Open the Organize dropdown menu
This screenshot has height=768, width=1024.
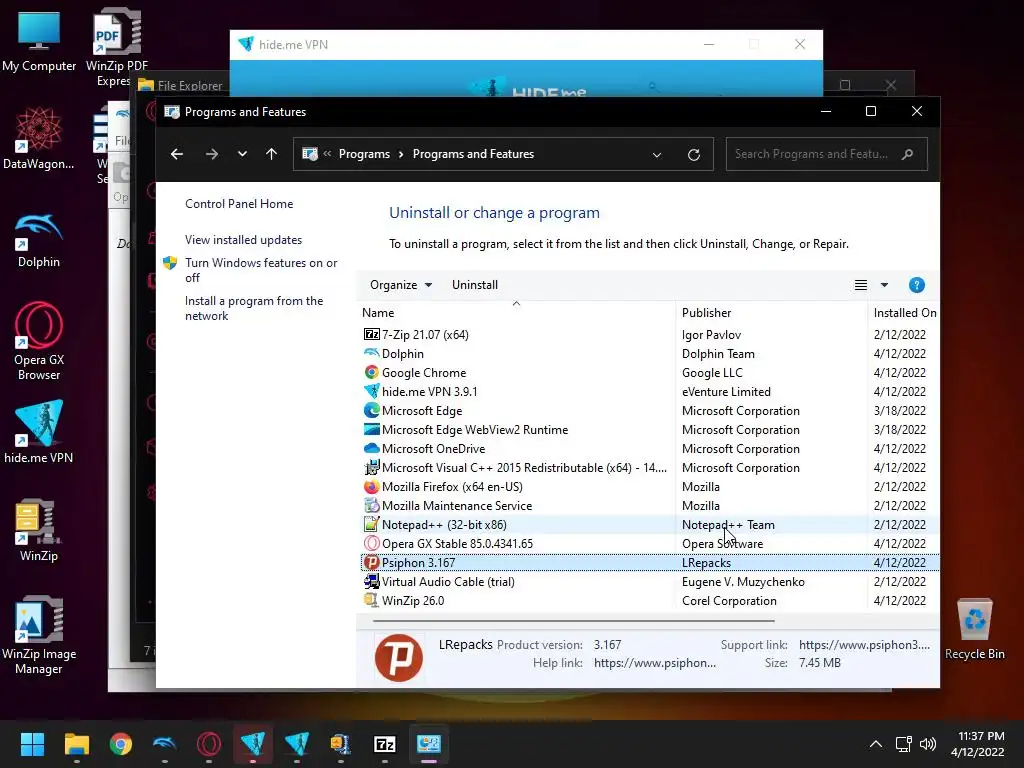[401, 285]
